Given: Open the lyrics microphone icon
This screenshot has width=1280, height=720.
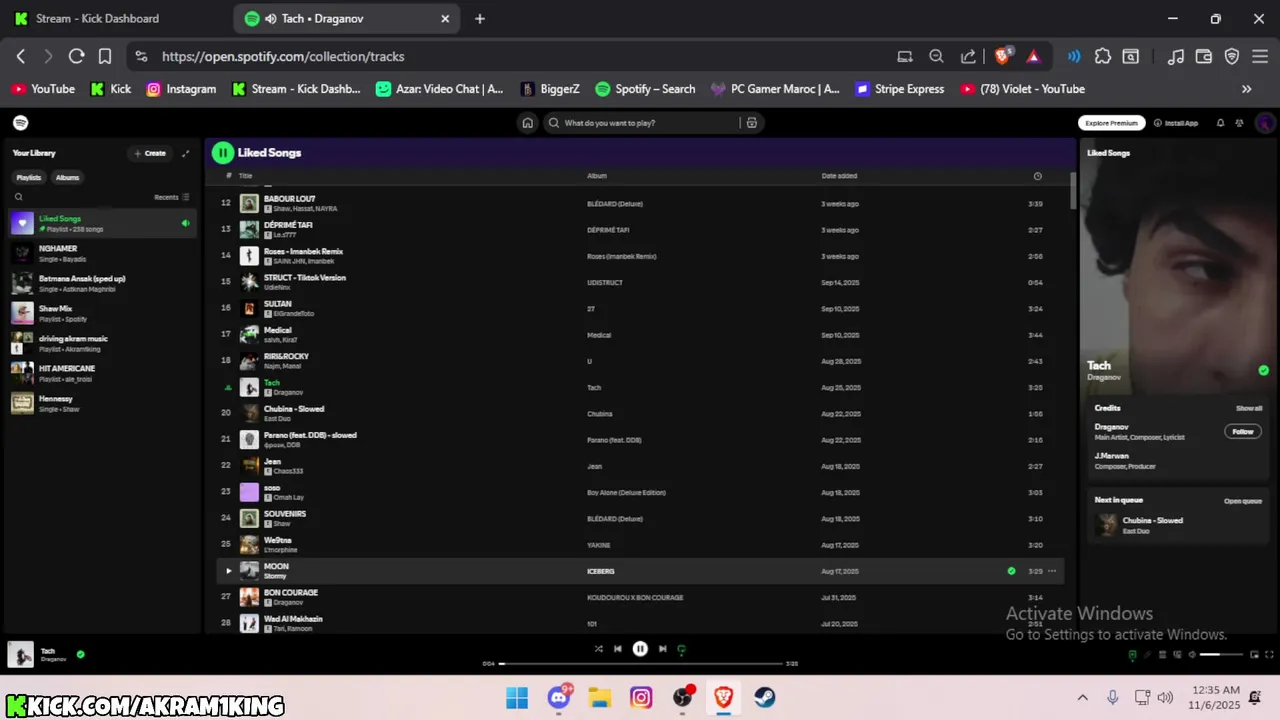Looking at the screenshot, I should click(1147, 654).
